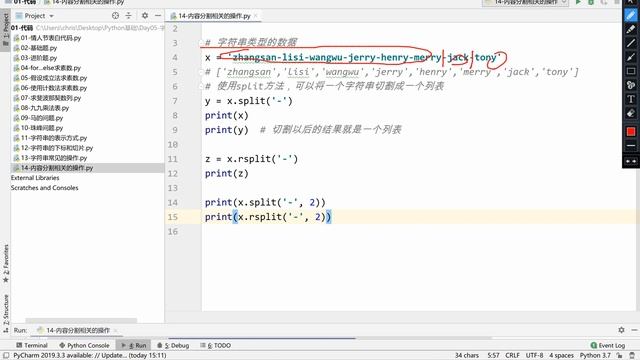Screen dimensions: 640x360
Task: Open the 1: Project side tab
Action: click(5, 29)
